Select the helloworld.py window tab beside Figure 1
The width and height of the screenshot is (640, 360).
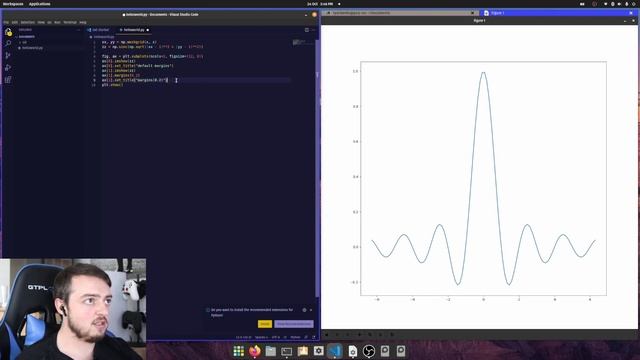click(400, 13)
